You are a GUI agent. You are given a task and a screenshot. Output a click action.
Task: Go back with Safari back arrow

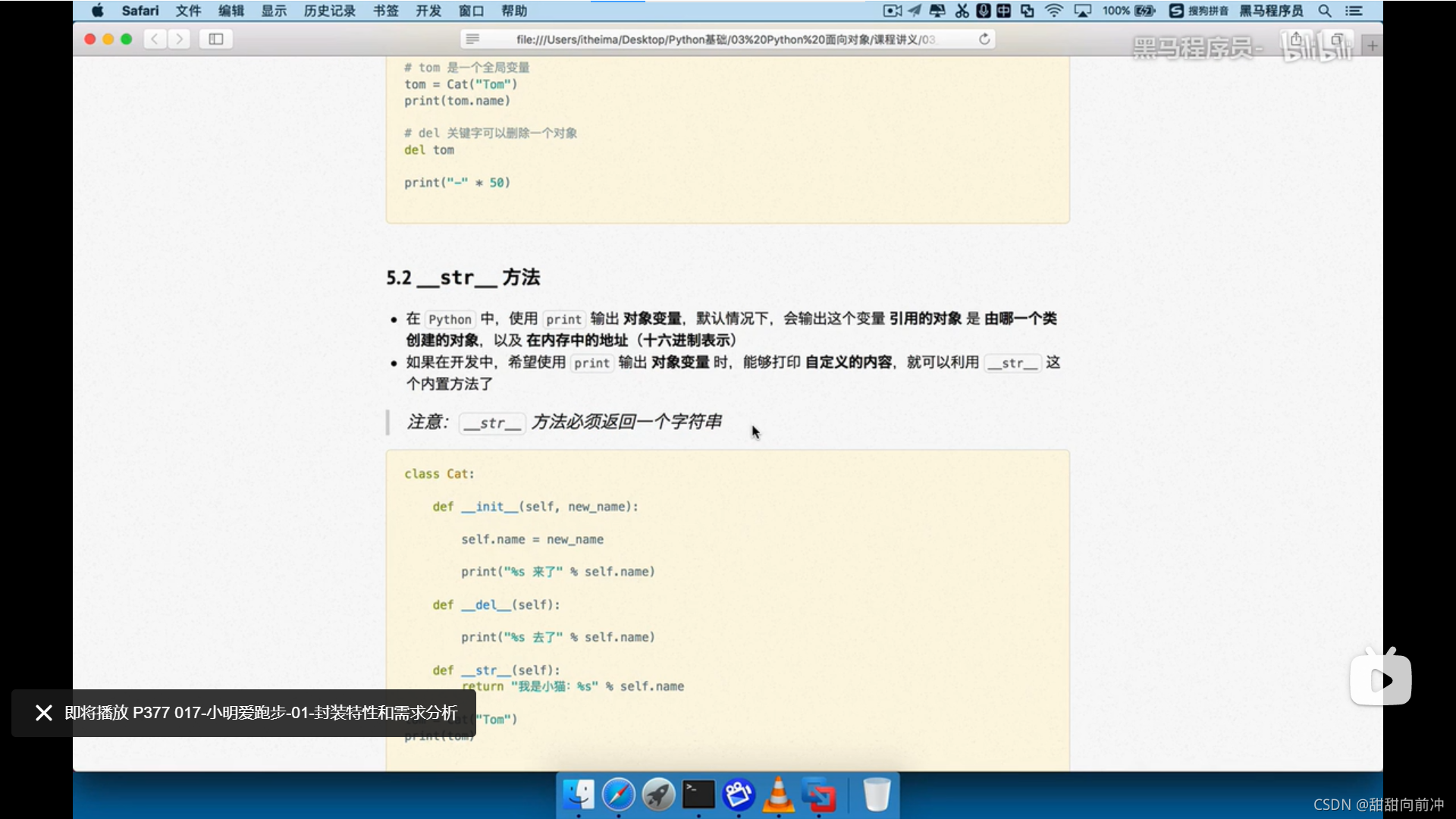(x=155, y=39)
